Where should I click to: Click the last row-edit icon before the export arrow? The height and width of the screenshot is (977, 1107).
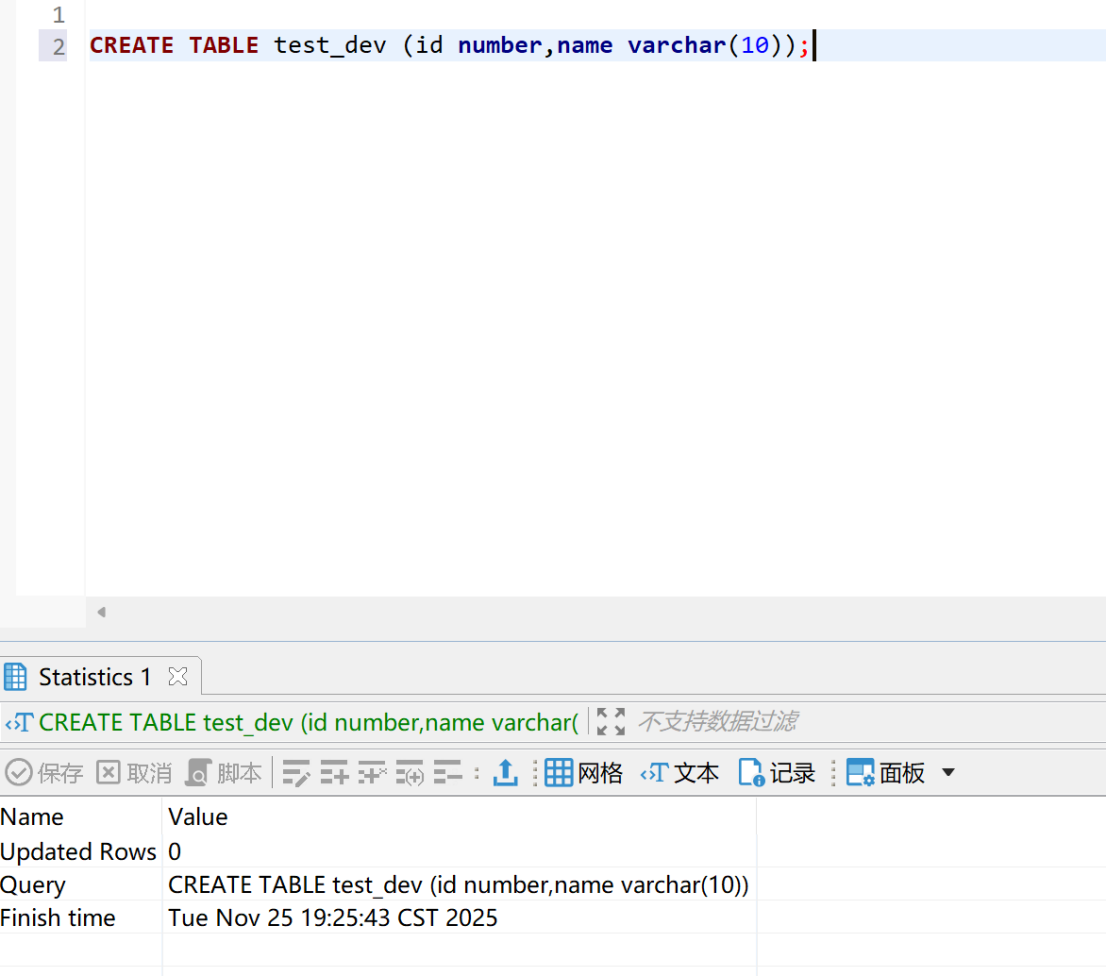point(447,773)
